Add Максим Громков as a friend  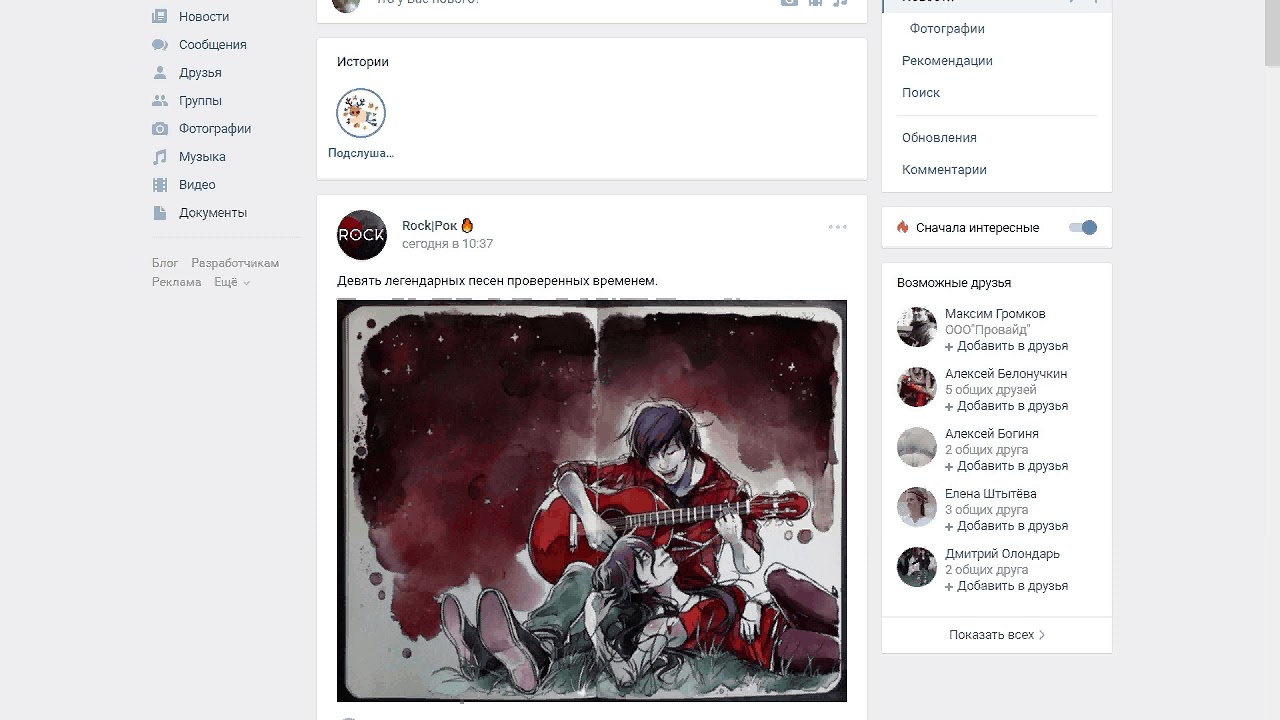click(1007, 346)
